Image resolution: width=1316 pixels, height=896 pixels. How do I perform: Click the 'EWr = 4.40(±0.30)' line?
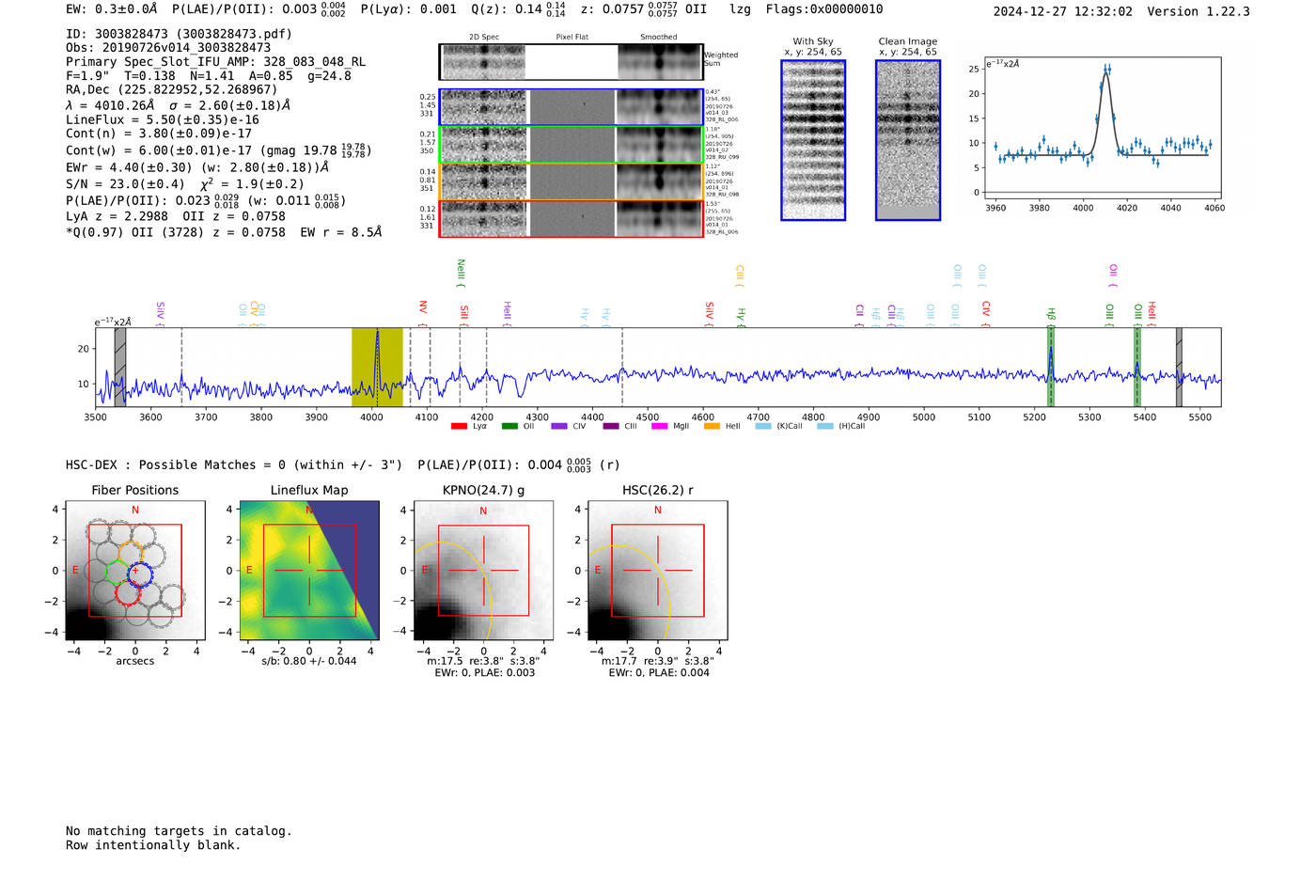tap(198, 167)
